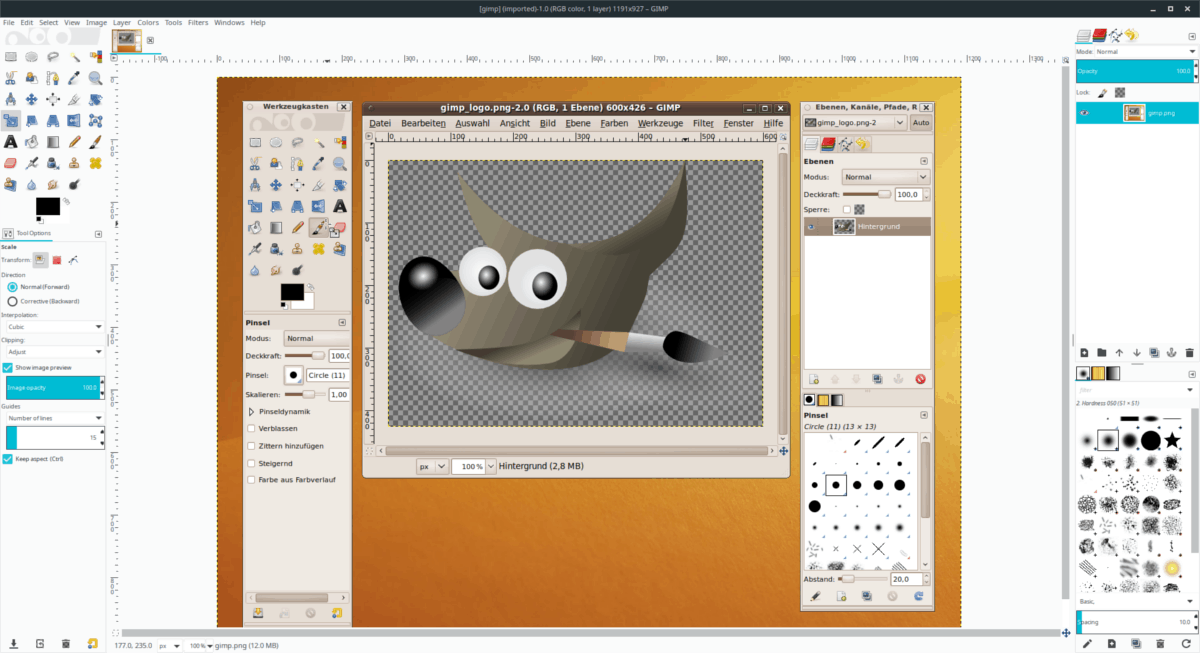Select the Zoom magnifier tool
Viewport: 1200px width, 653px height.
click(95, 78)
